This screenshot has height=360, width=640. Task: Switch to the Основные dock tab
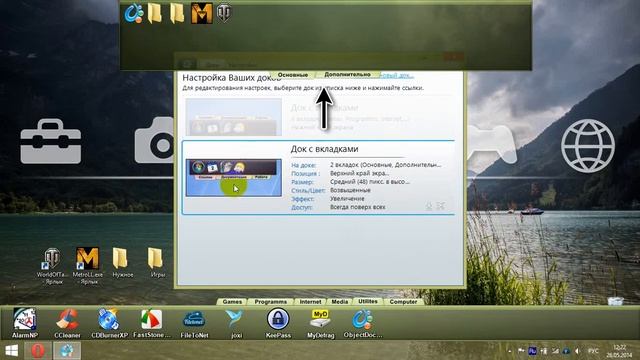[293, 75]
